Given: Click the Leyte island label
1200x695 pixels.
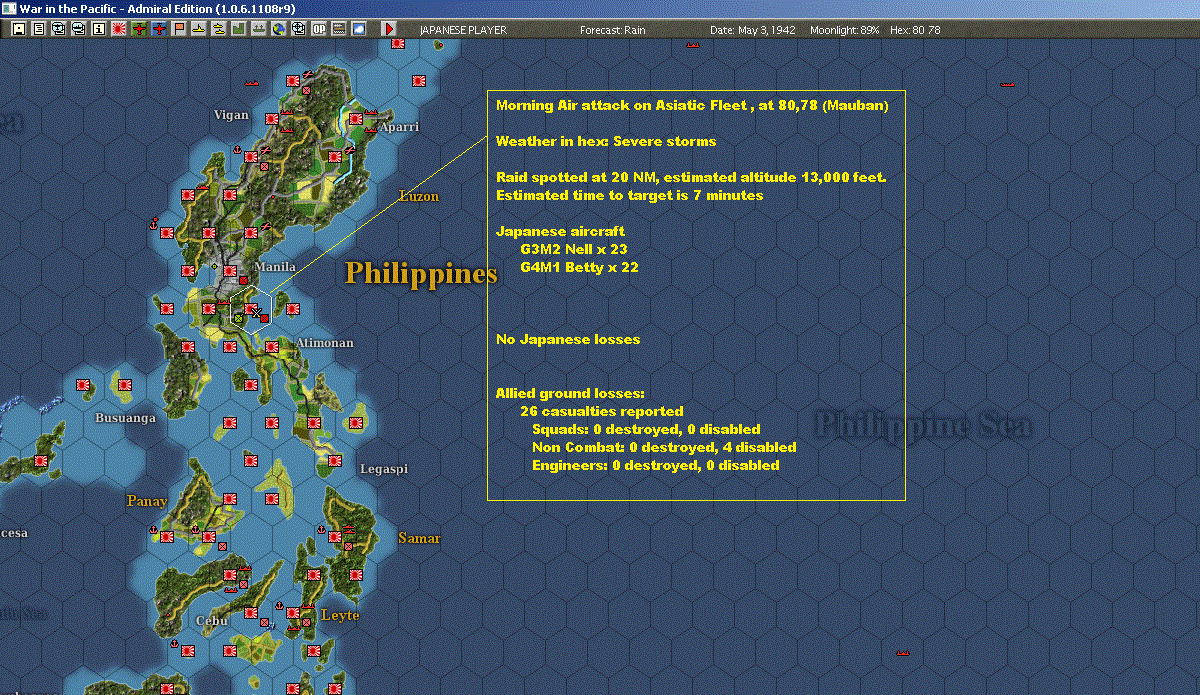Looking at the screenshot, I should (x=340, y=615).
